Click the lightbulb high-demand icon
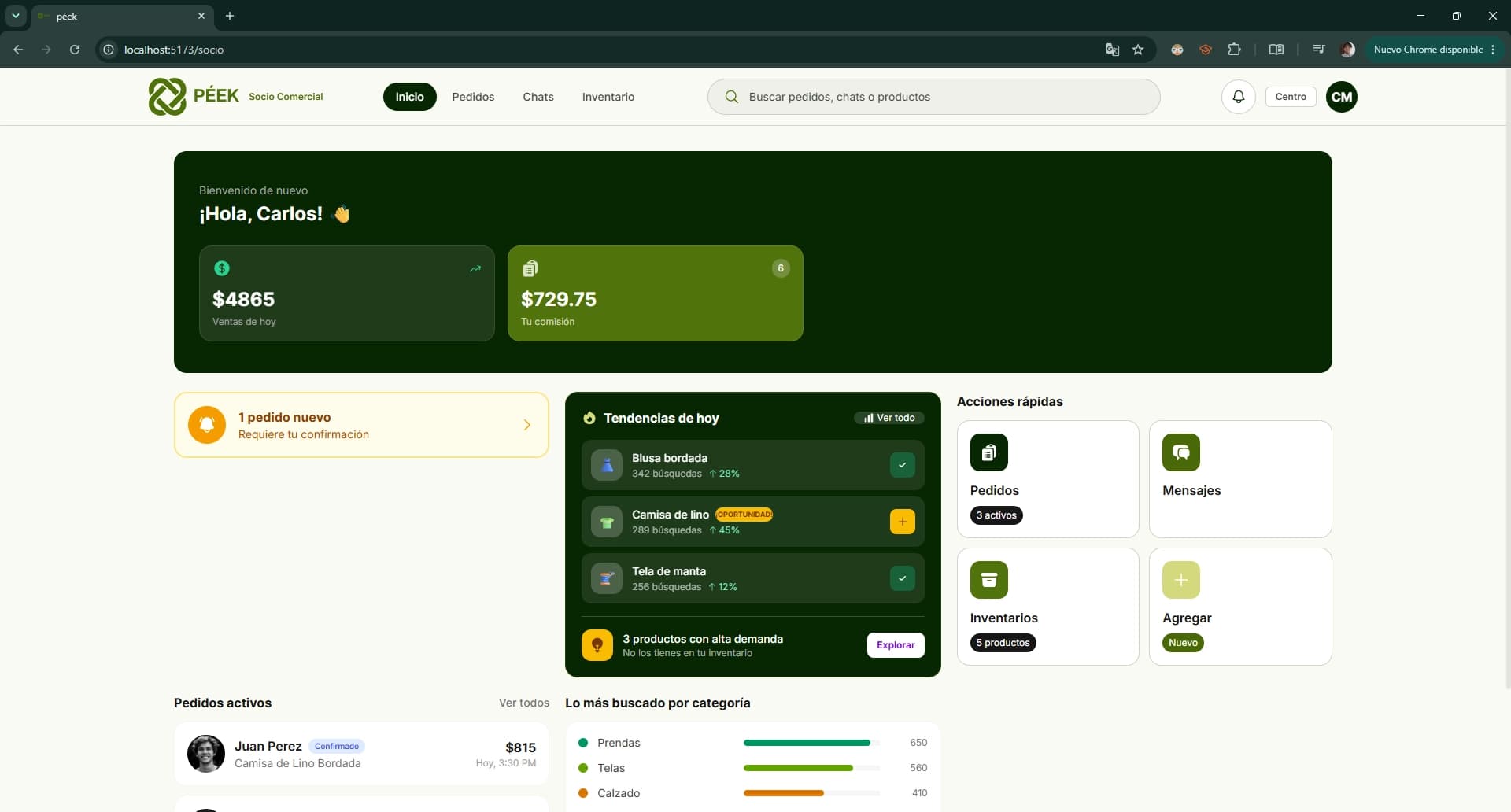The height and width of the screenshot is (812, 1511). click(x=597, y=645)
